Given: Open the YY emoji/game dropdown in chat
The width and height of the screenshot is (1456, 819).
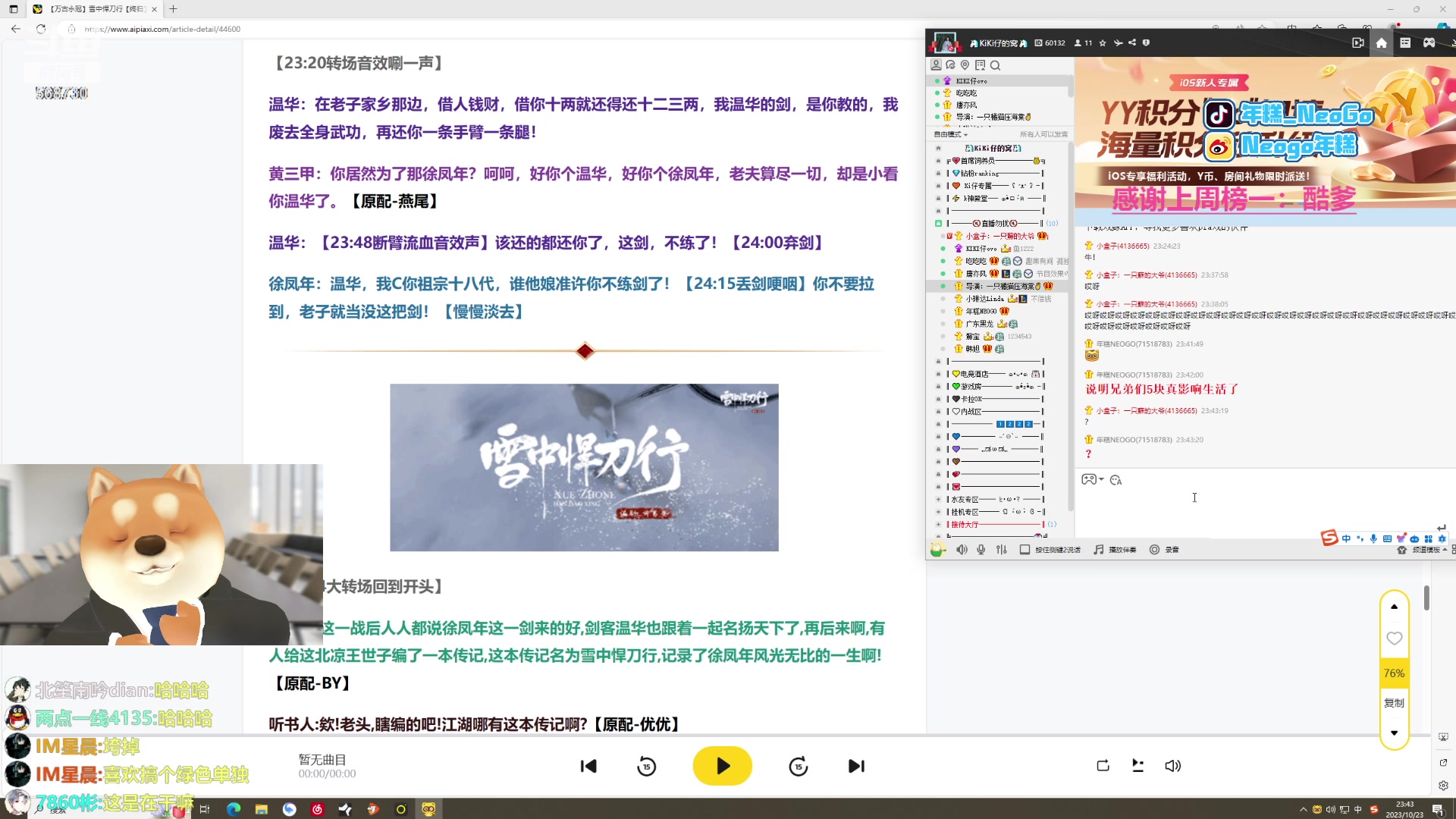Looking at the screenshot, I should coord(1092,480).
